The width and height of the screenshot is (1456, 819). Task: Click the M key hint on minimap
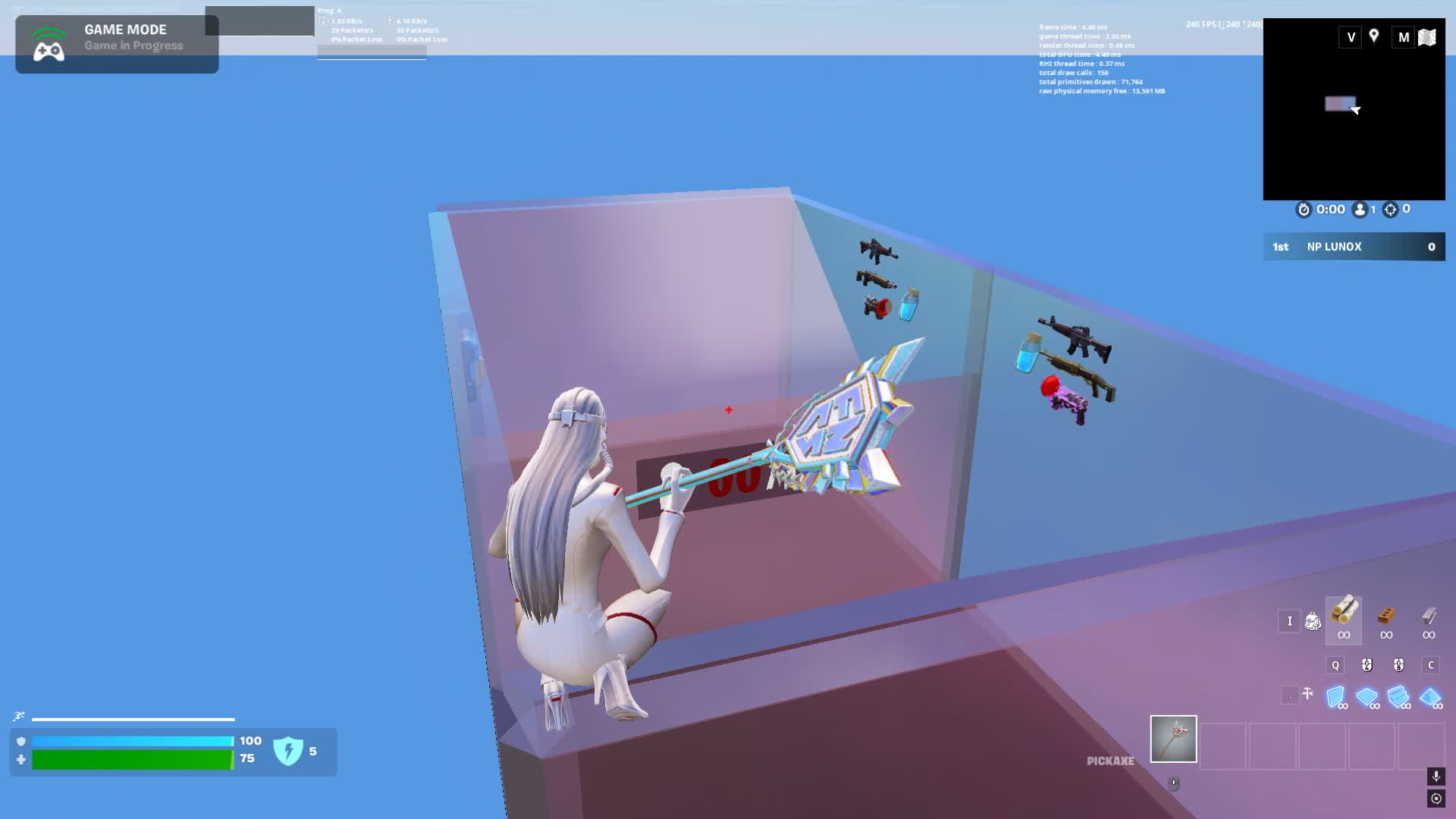click(1404, 37)
